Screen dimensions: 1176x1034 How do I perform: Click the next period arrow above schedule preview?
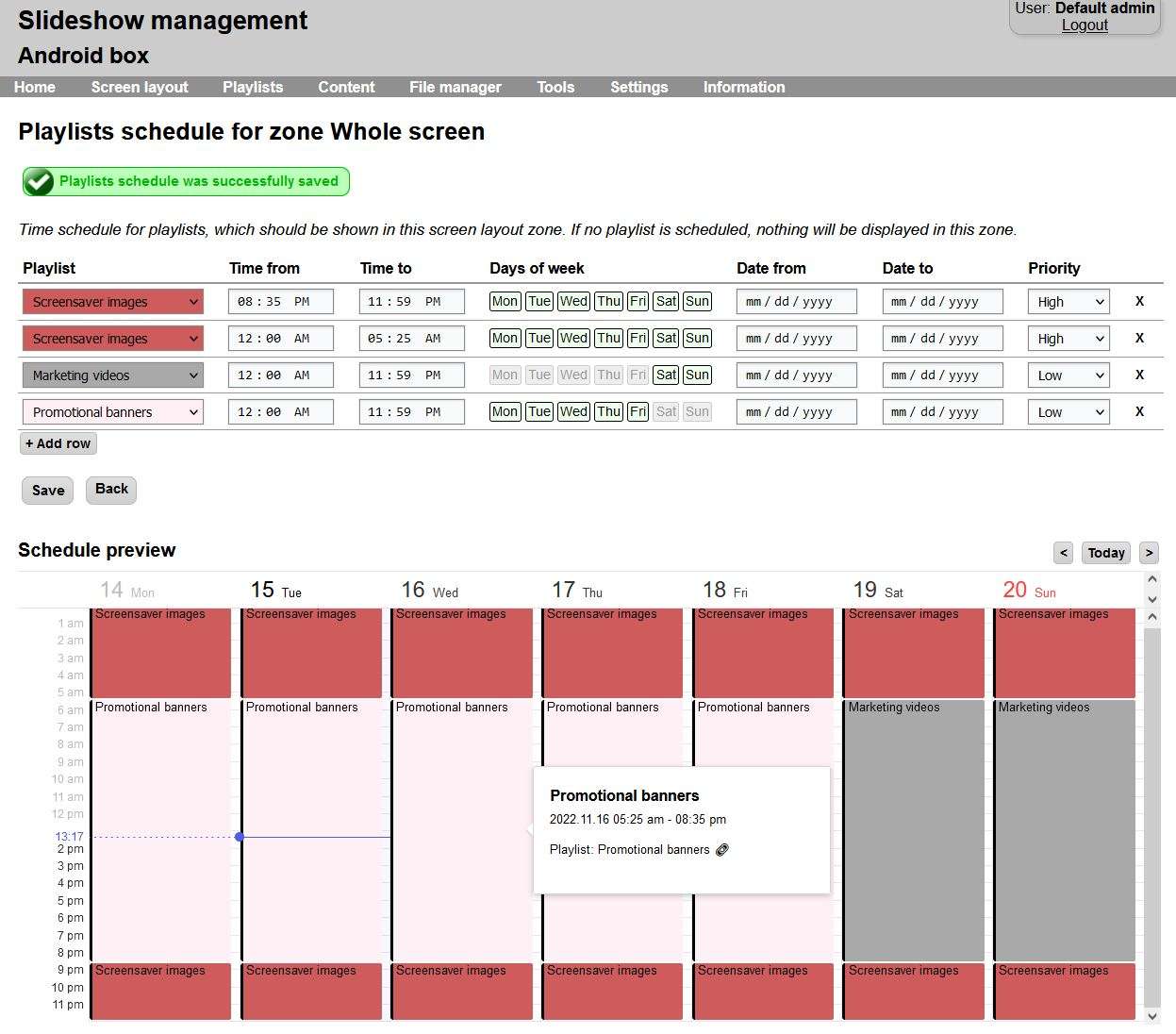click(1150, 553)
